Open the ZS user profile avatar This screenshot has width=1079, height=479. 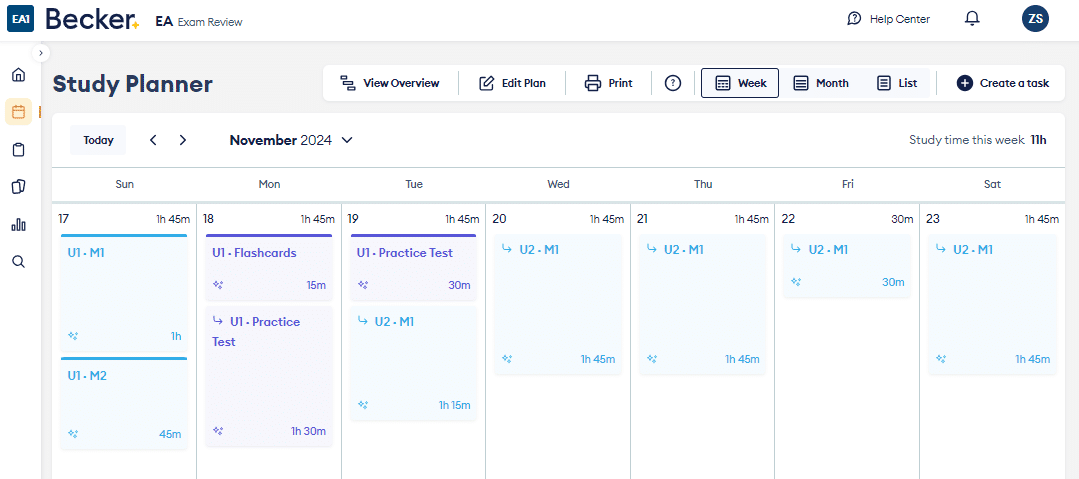[1036, 19]
